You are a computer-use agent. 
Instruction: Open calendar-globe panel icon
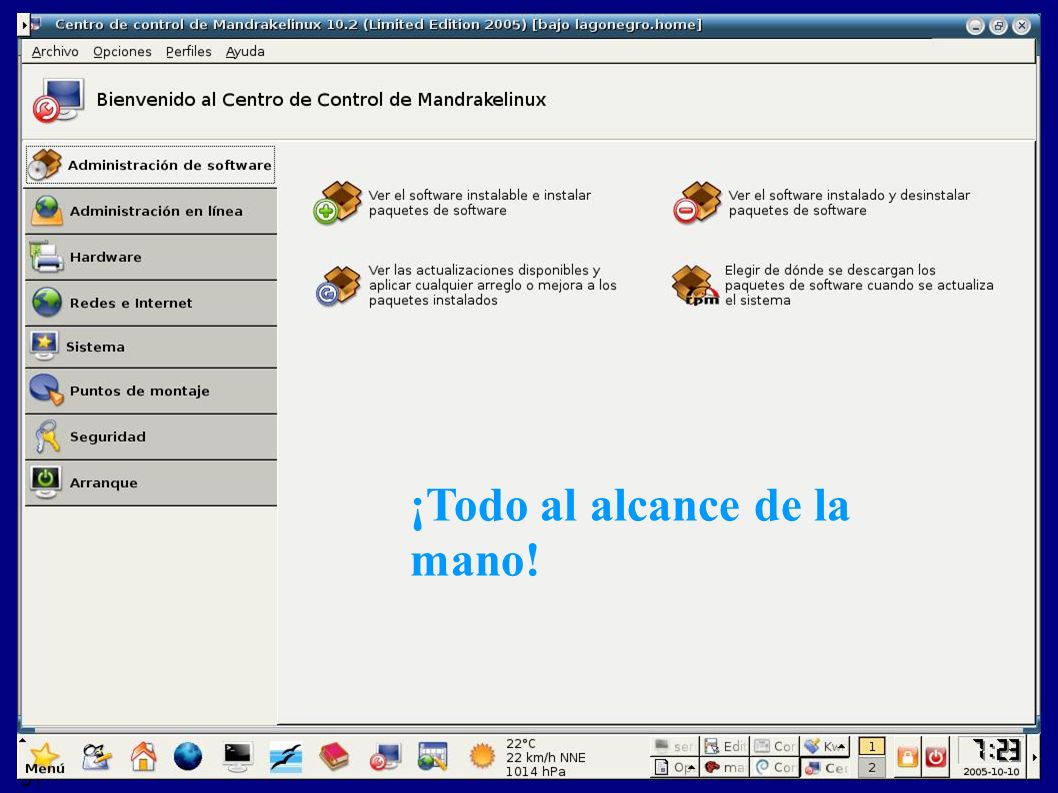point(433,757)
